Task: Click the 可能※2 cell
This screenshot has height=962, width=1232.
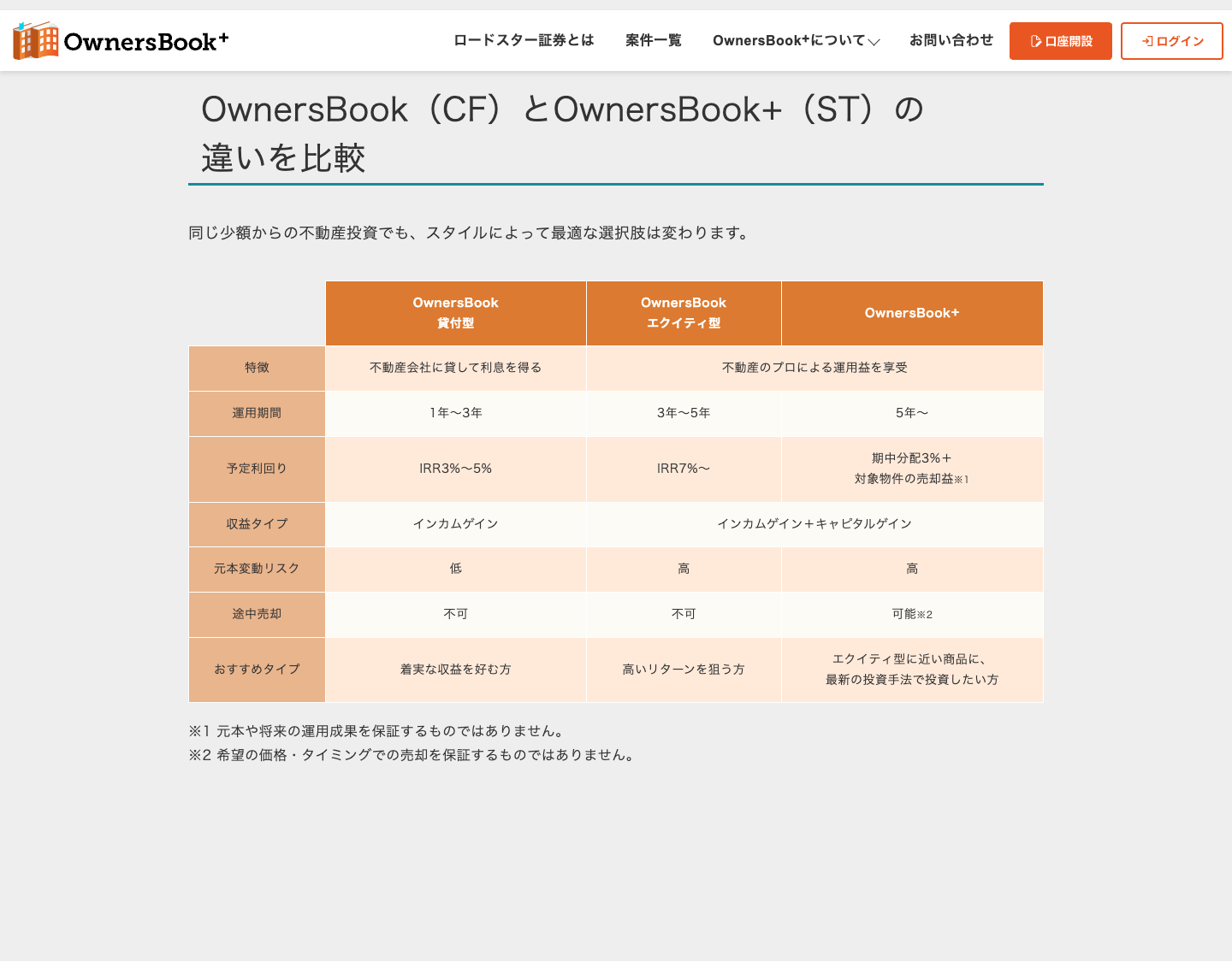Action: pos(912,614)
